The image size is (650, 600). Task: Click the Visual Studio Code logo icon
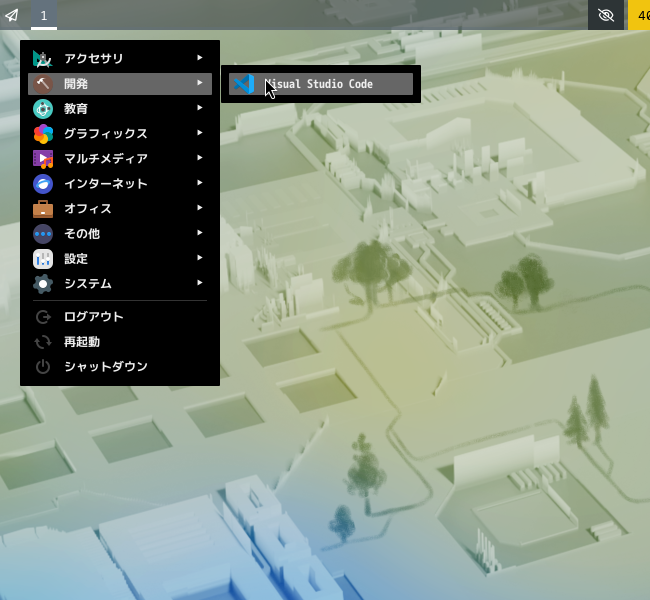point(244,84)
